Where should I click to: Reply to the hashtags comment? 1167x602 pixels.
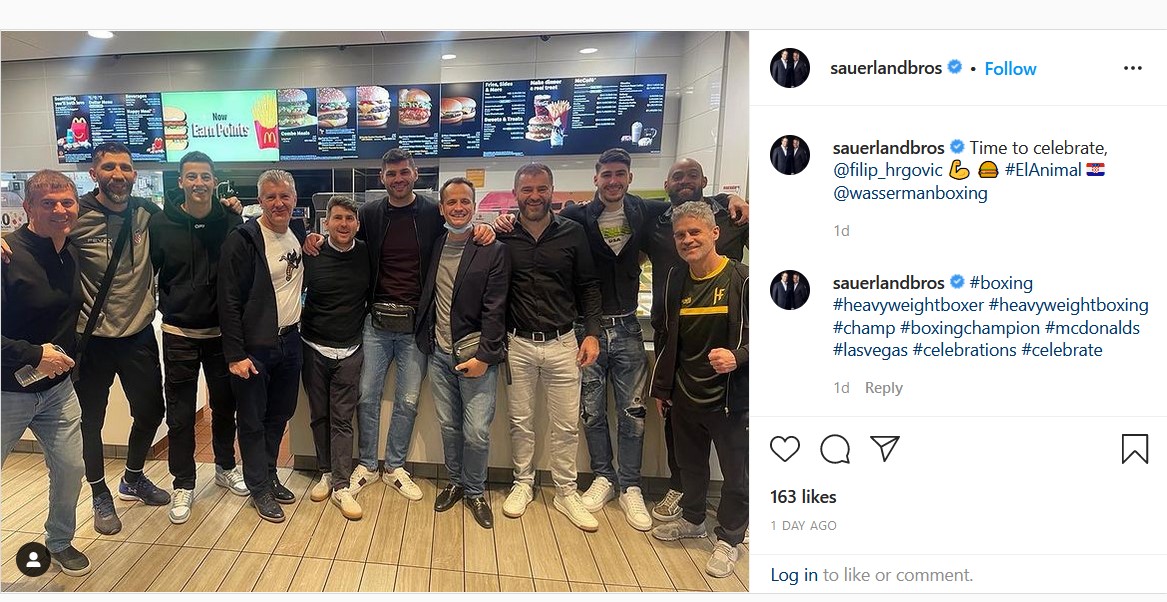point(883,388)
